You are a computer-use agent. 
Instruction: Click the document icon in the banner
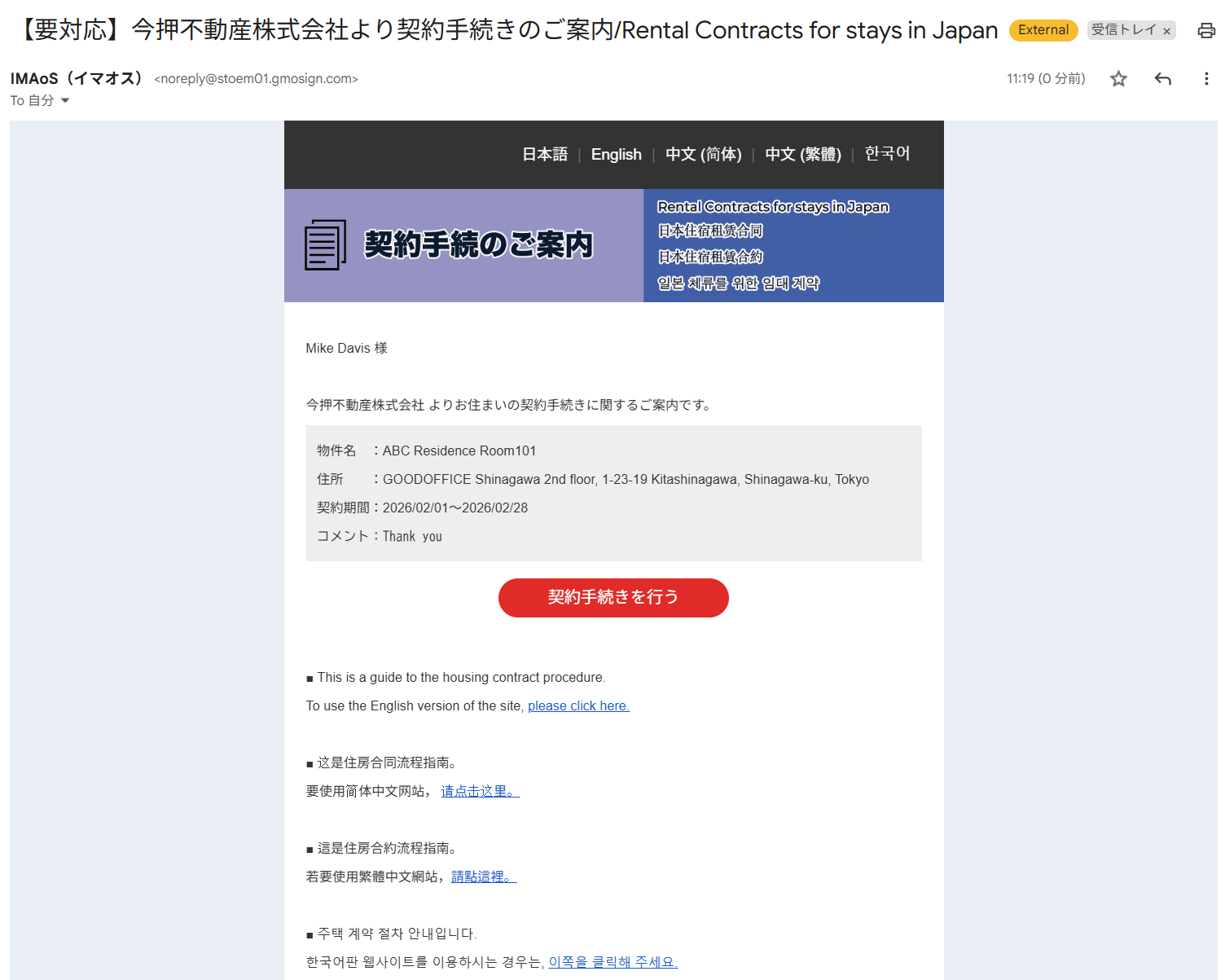[325, 245]
